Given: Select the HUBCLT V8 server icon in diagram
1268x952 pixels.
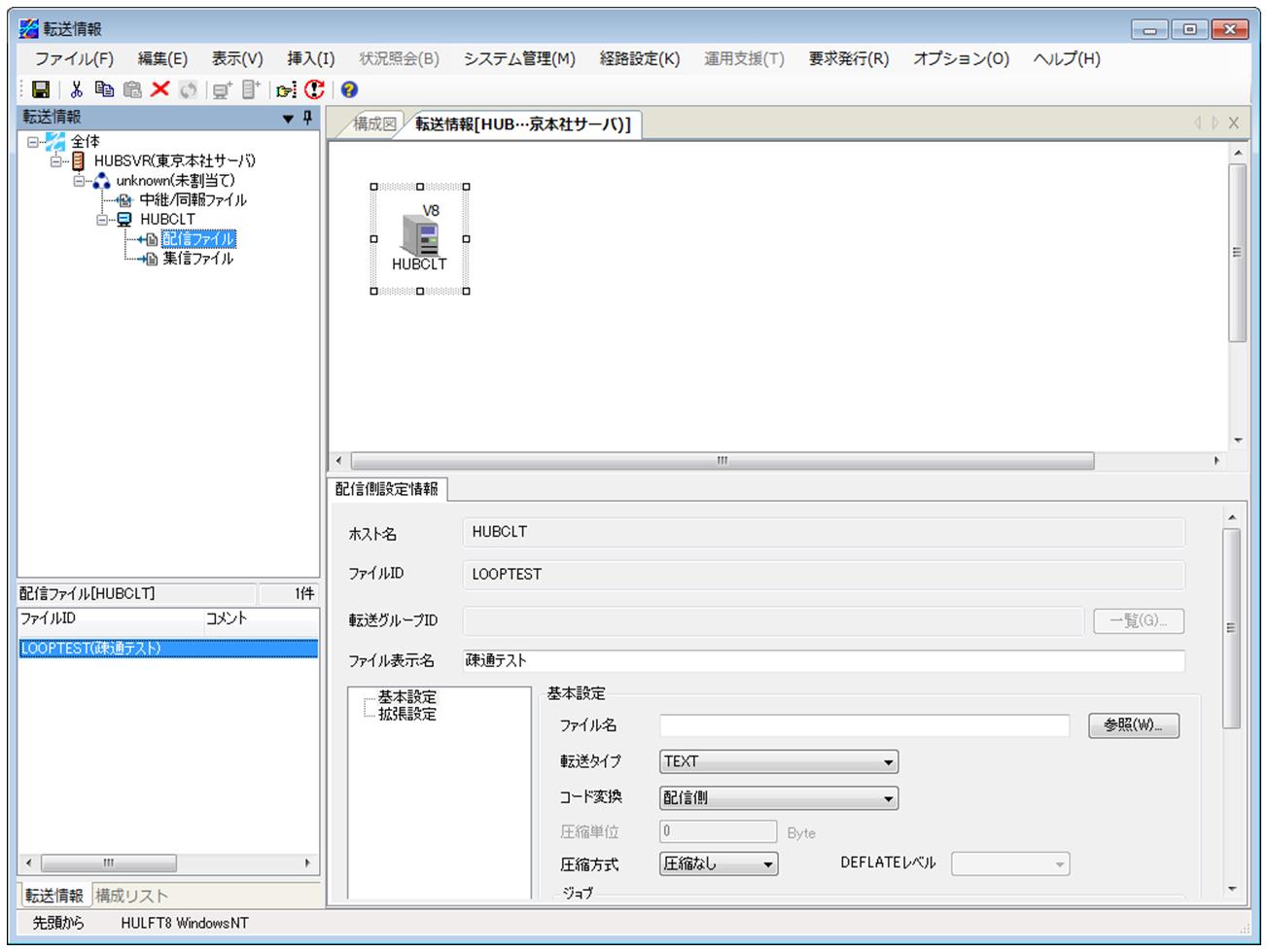Looking at the screenshot, I should click(420, 238).
